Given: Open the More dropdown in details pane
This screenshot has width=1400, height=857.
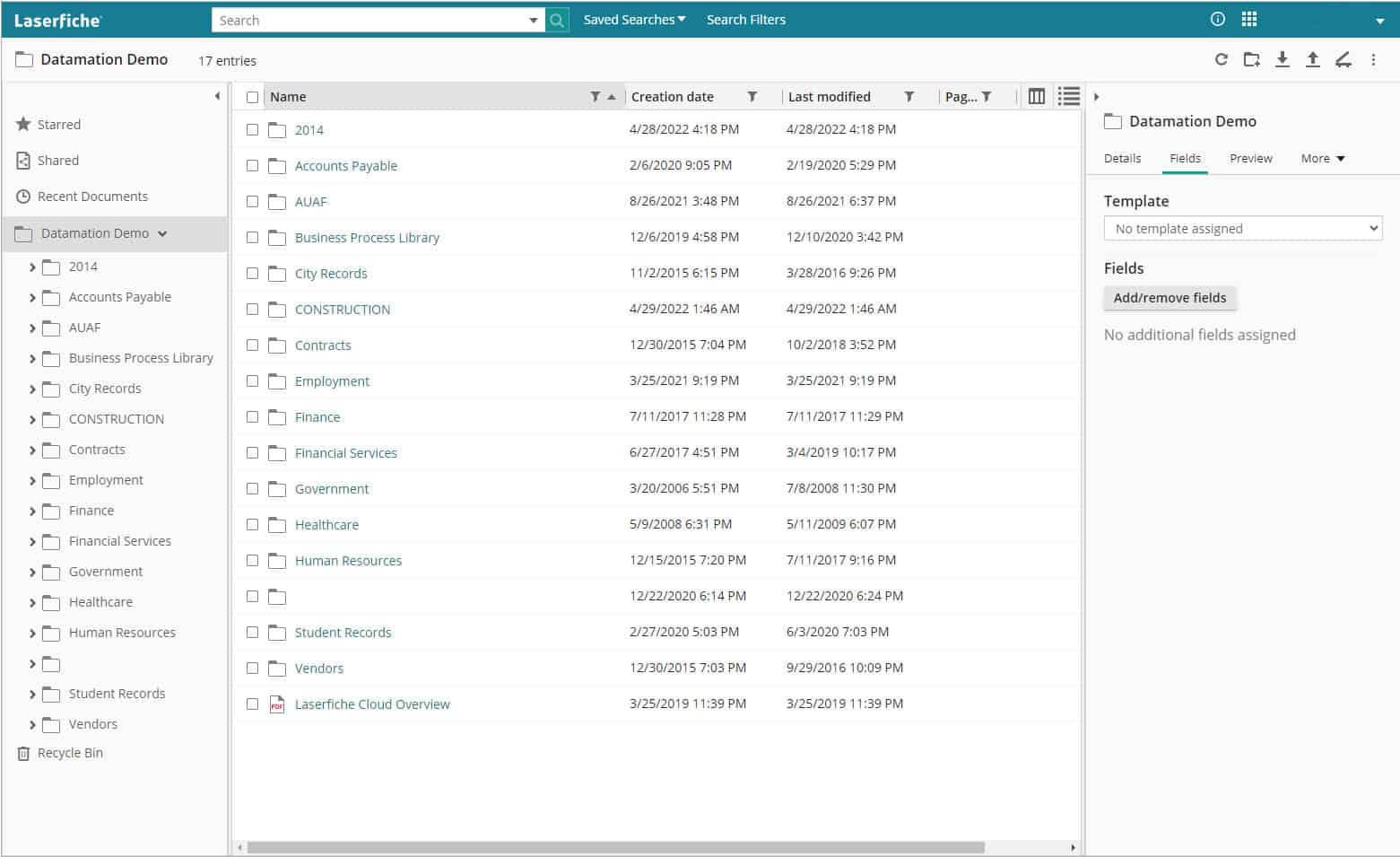Looking at the screenshot, I should point(1323,159).
